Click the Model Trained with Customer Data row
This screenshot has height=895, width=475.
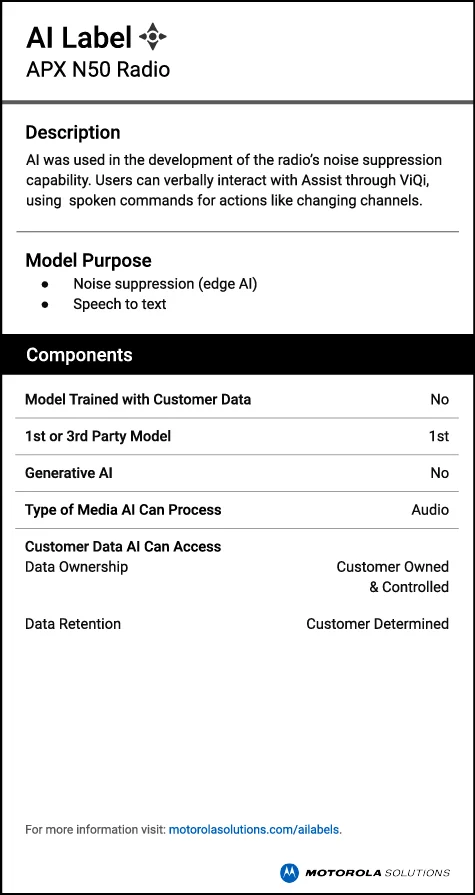(x=237, y=400)
